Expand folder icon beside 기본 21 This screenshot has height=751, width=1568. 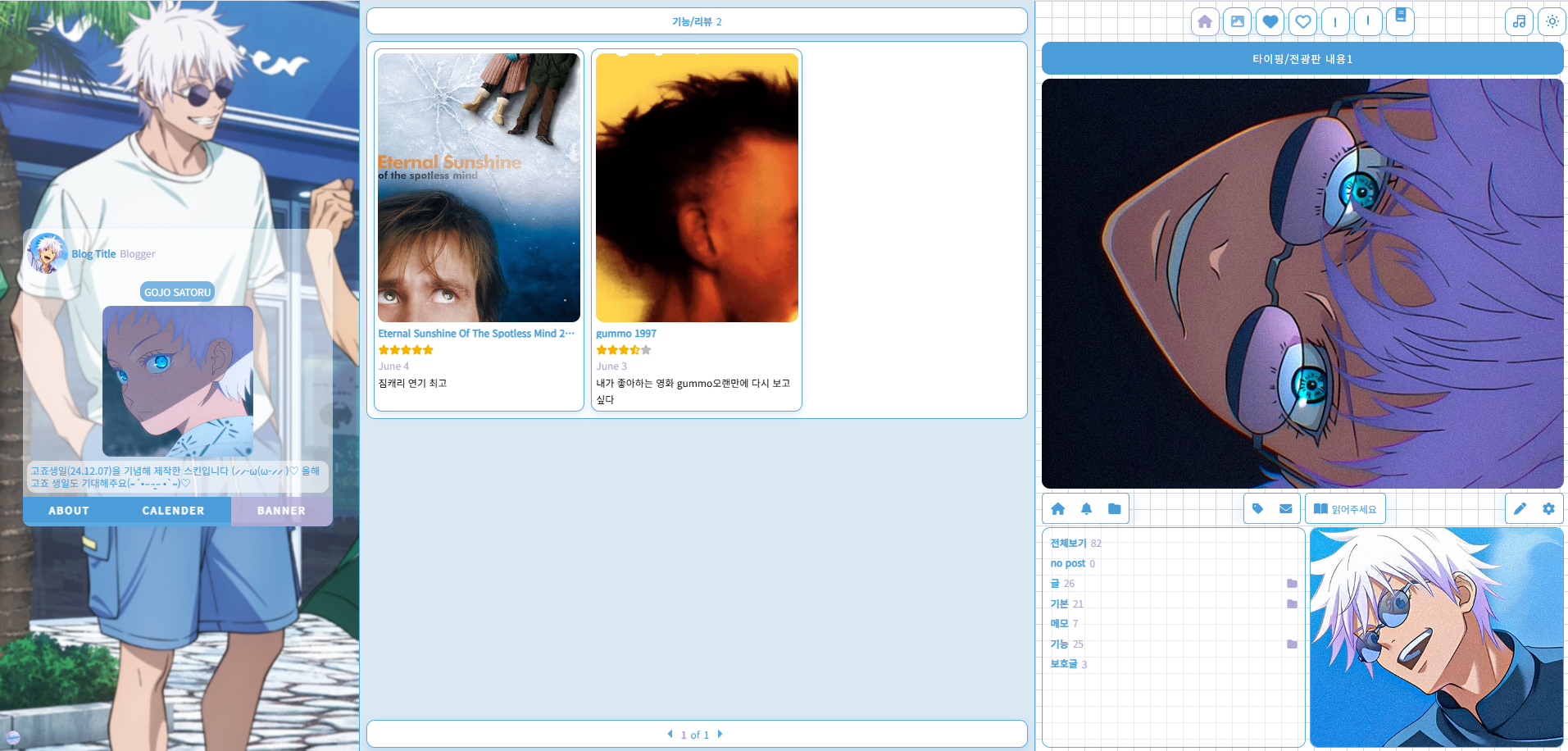click(1292, 604)
